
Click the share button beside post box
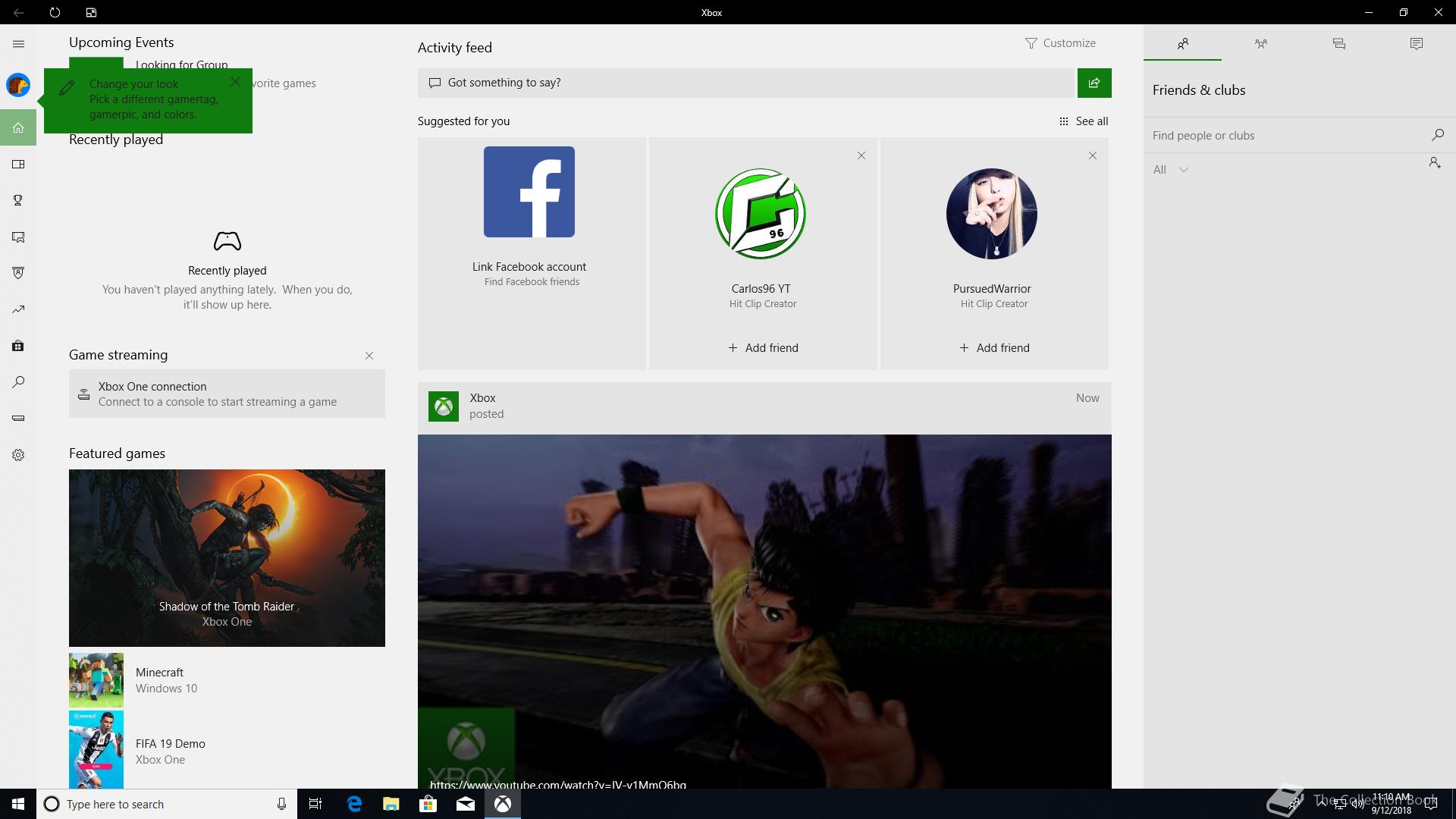(x=1094, y=83)
